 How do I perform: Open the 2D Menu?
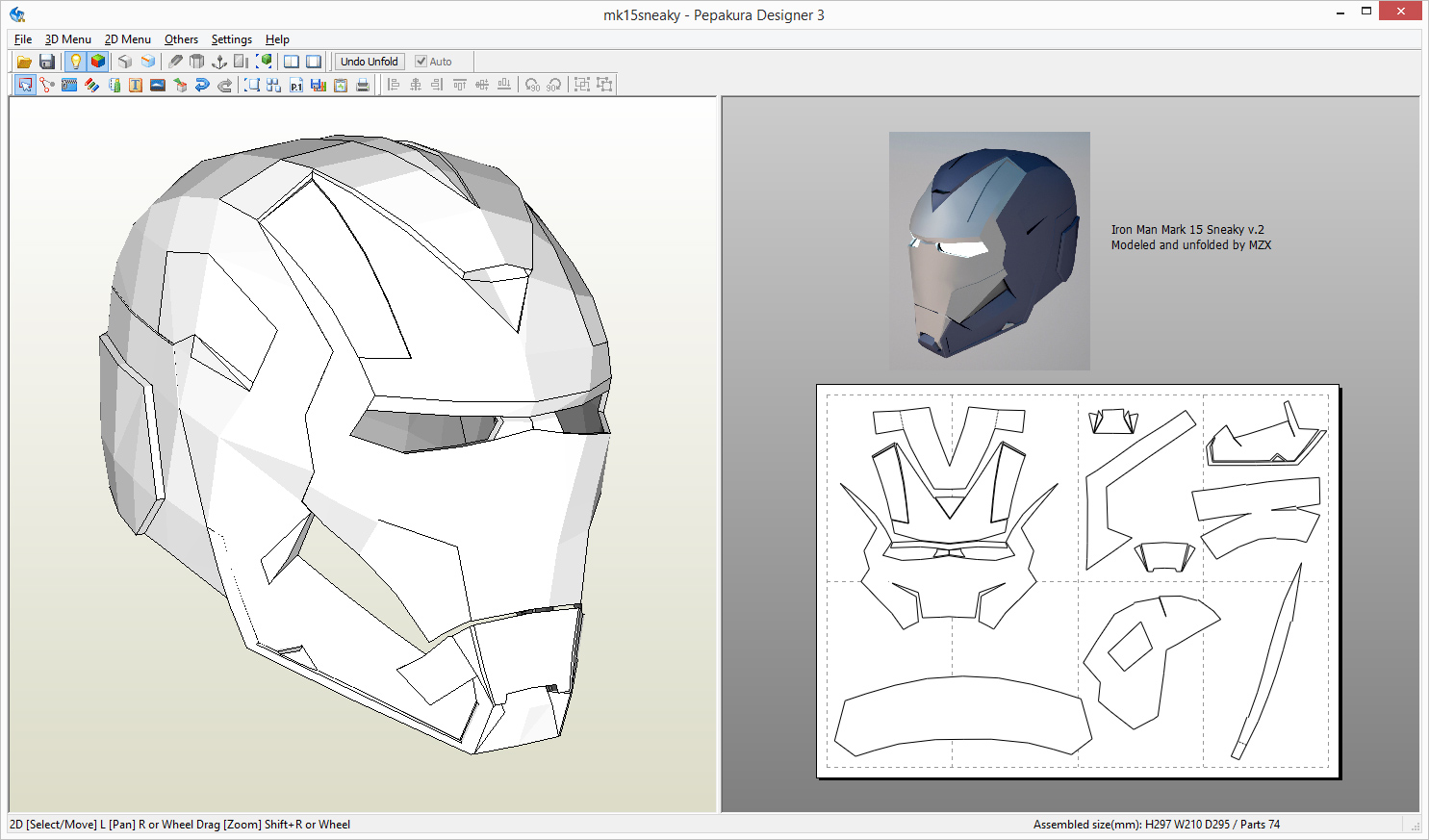coord(128,39)
